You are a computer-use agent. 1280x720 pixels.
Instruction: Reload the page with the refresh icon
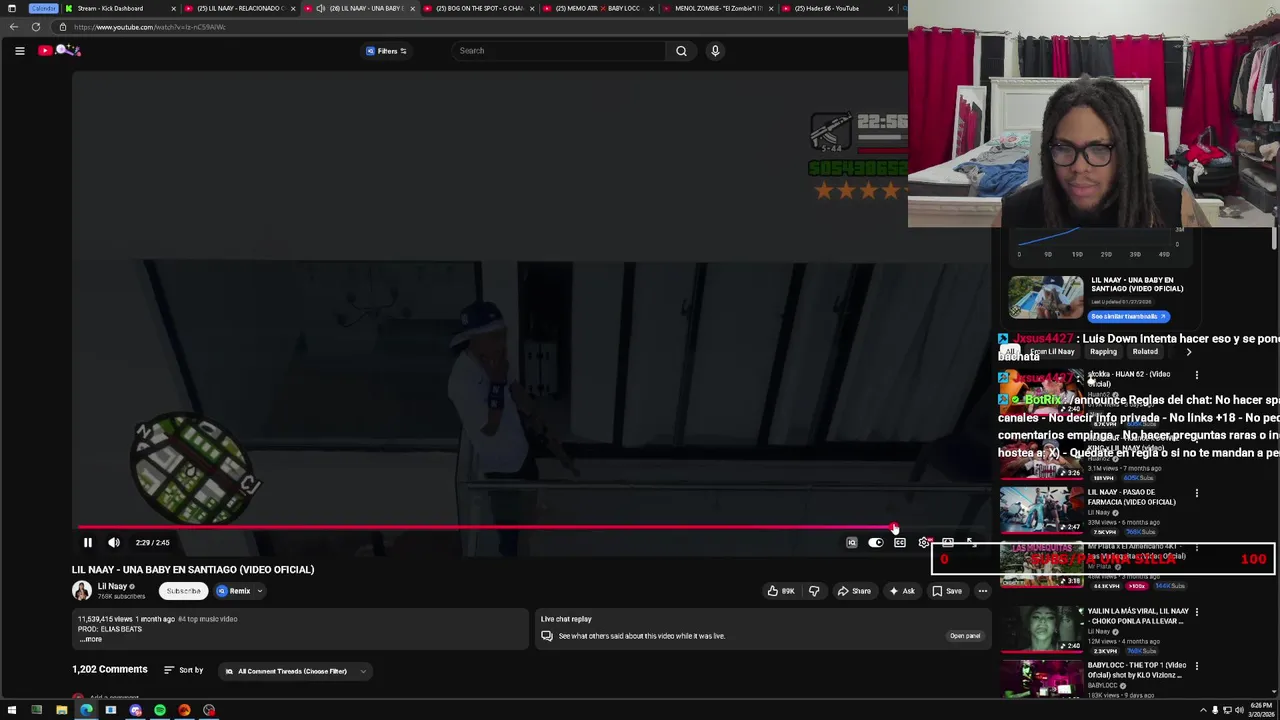click(x=36, y=27)
